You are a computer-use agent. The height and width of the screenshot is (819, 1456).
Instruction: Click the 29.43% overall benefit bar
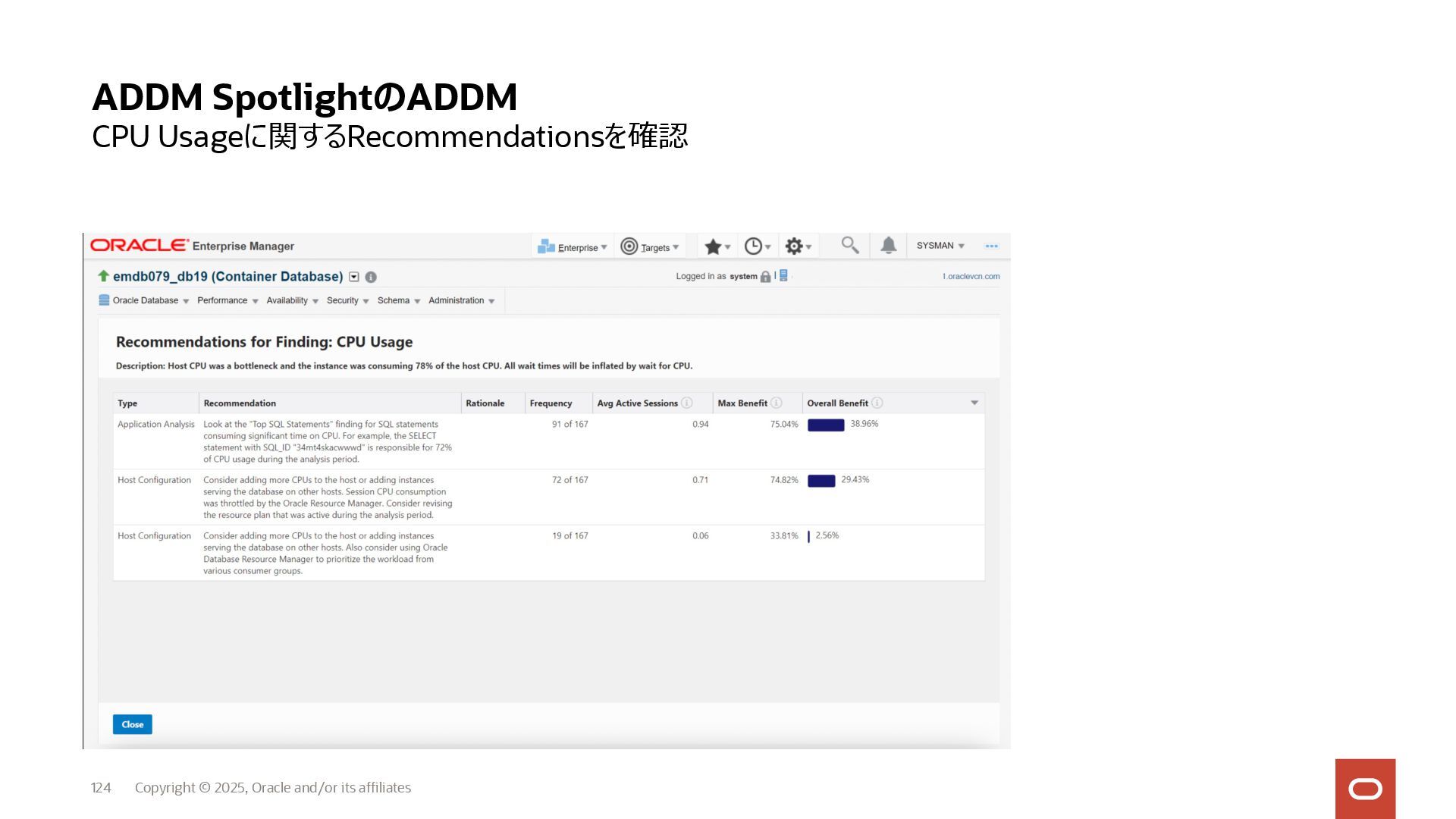coord(821,481)
